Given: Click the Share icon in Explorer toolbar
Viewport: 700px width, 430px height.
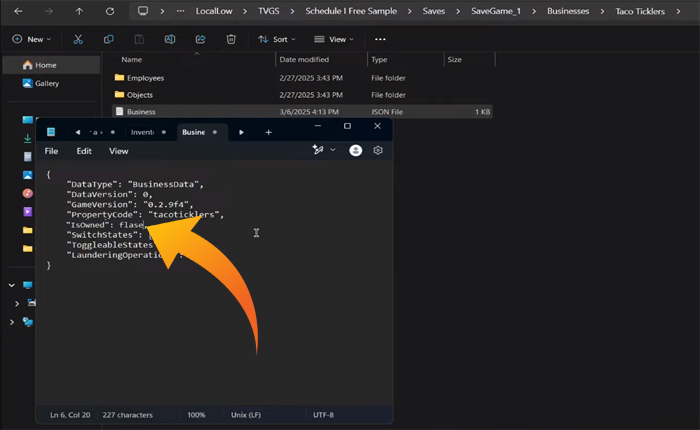Looking at the screenshot, I should (x=200, y=39).
